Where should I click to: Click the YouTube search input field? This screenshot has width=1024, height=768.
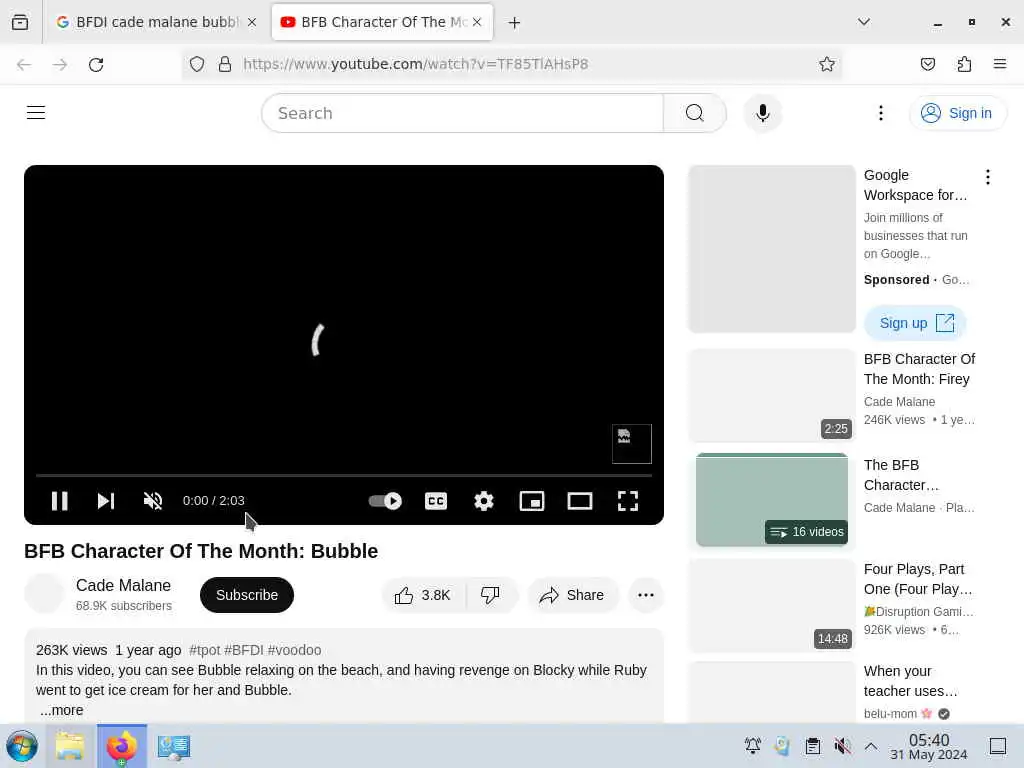pos(462,113)
